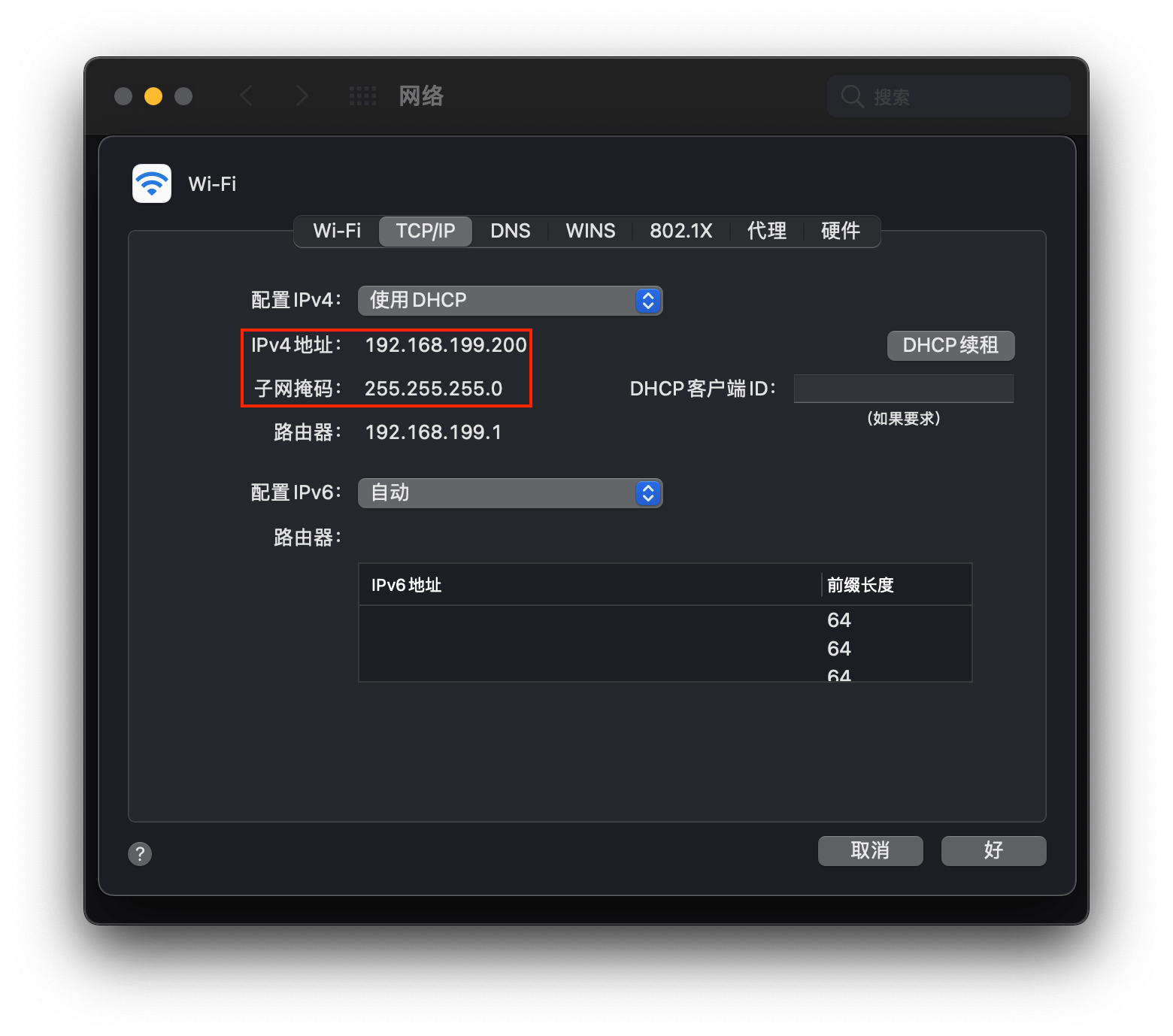Focus the DHCP客户端ID input field
1173x1036 pixels.
[903, 389]
